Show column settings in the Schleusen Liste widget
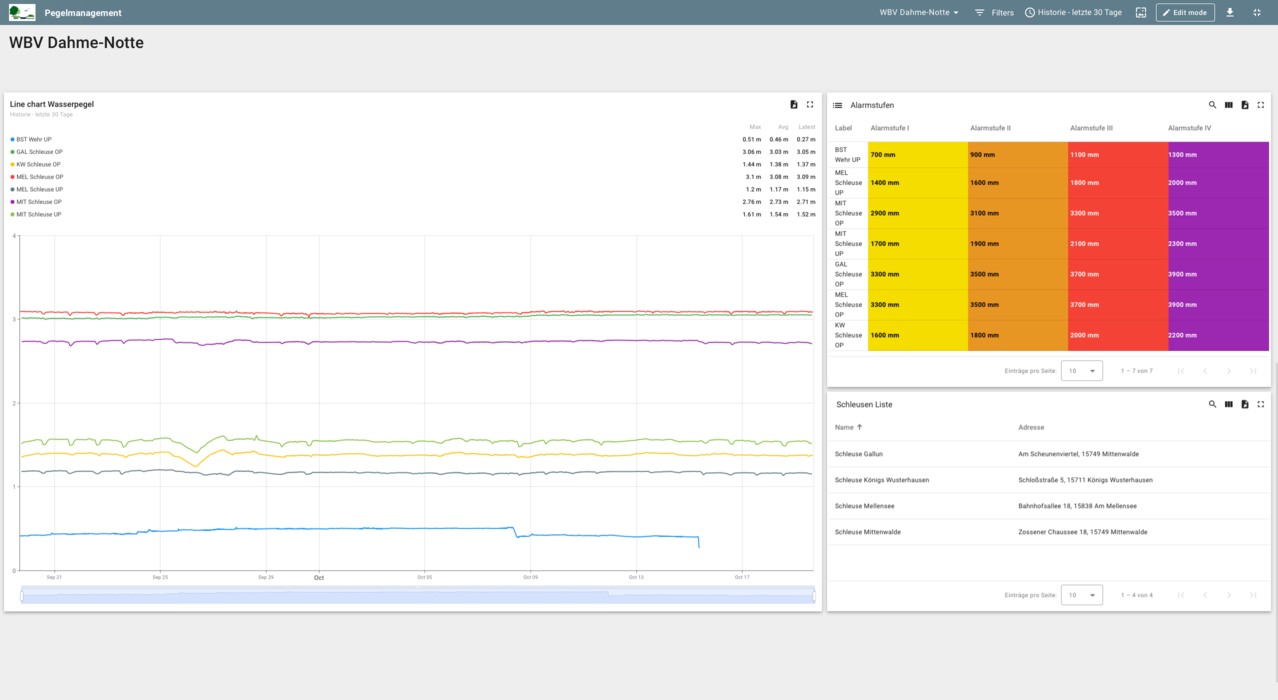The image size is (1278, 700). pos(1228,405)
